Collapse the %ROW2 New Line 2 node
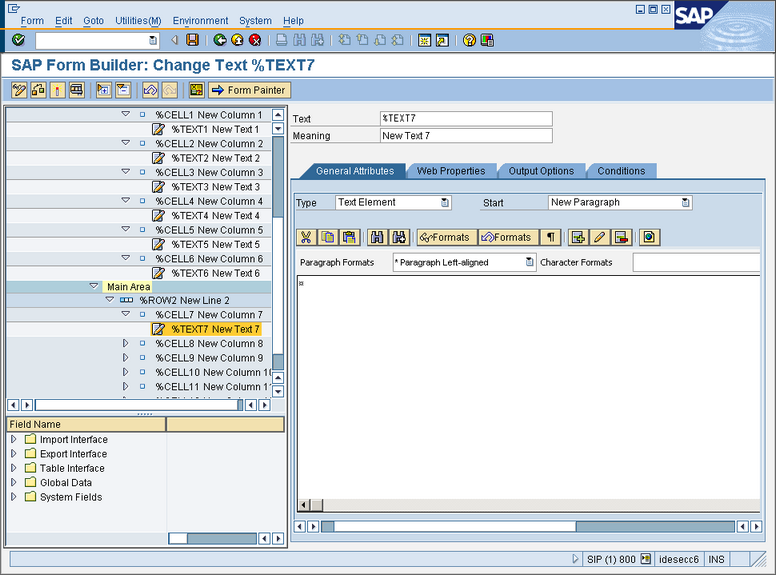The image size is (776, 575). tap(110, 300)
